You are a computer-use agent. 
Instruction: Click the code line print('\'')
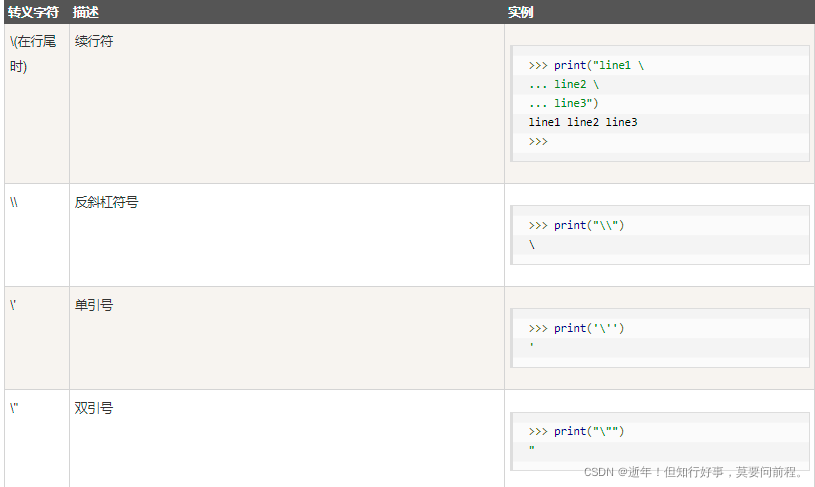(576, 328)
